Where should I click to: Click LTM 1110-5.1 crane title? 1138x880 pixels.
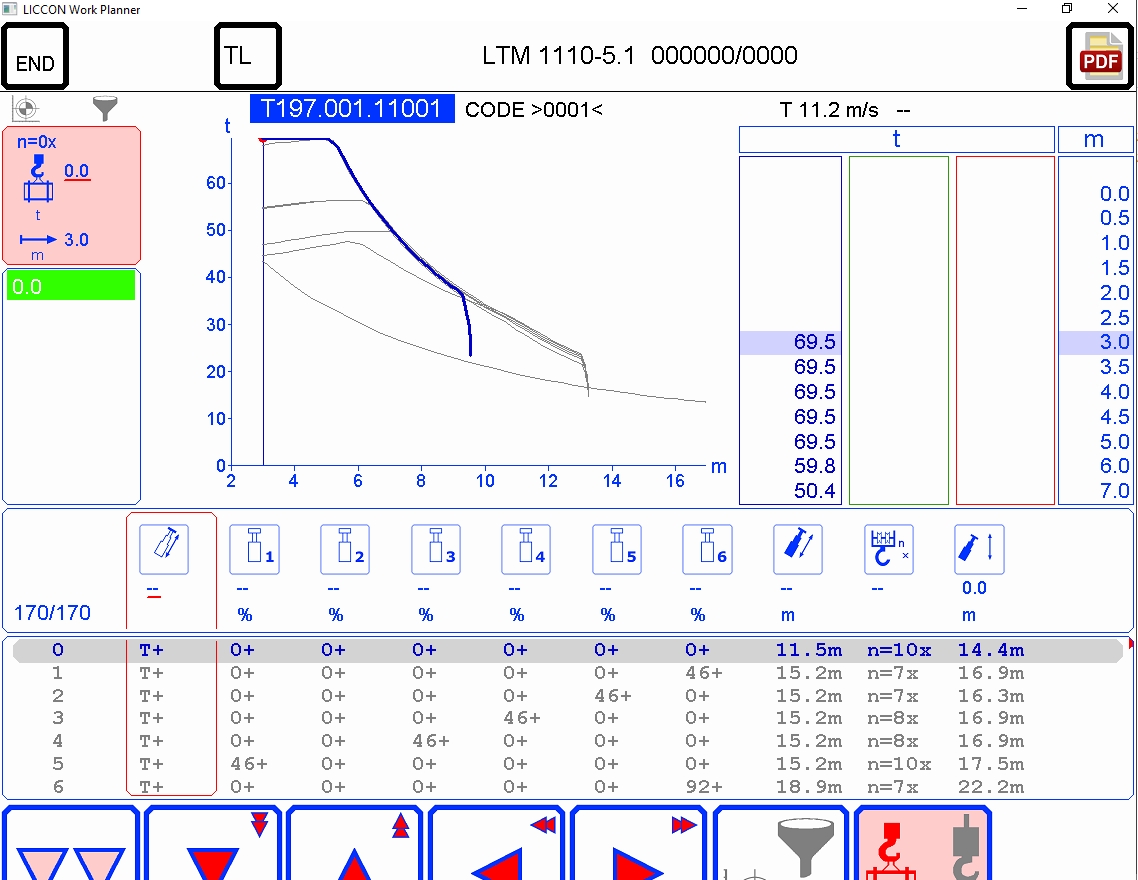pos(558,55)
